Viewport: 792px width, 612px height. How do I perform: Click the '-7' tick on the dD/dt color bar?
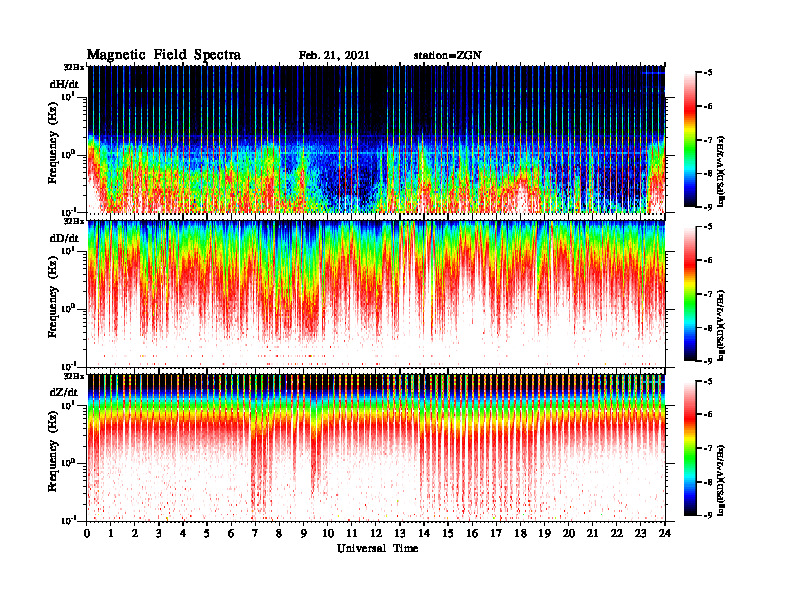(708, 294)
